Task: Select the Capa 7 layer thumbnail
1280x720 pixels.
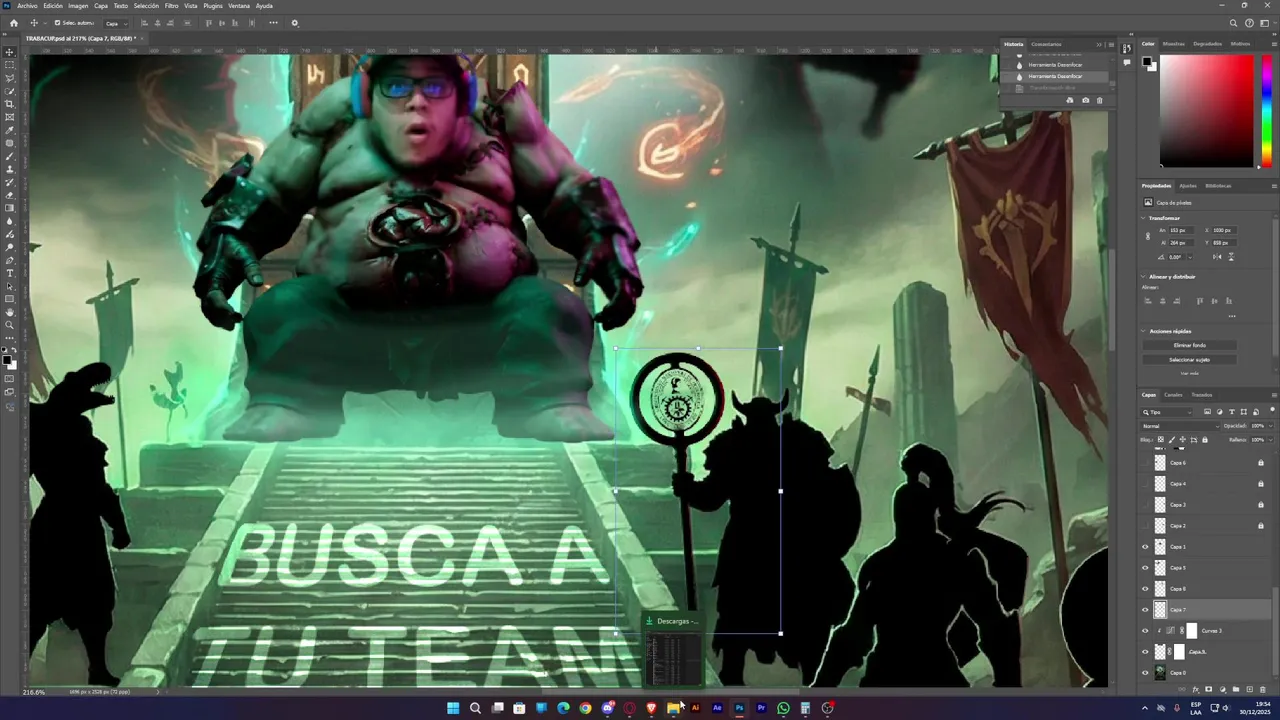Action: pyautogui.click(x=1160, y=609)
